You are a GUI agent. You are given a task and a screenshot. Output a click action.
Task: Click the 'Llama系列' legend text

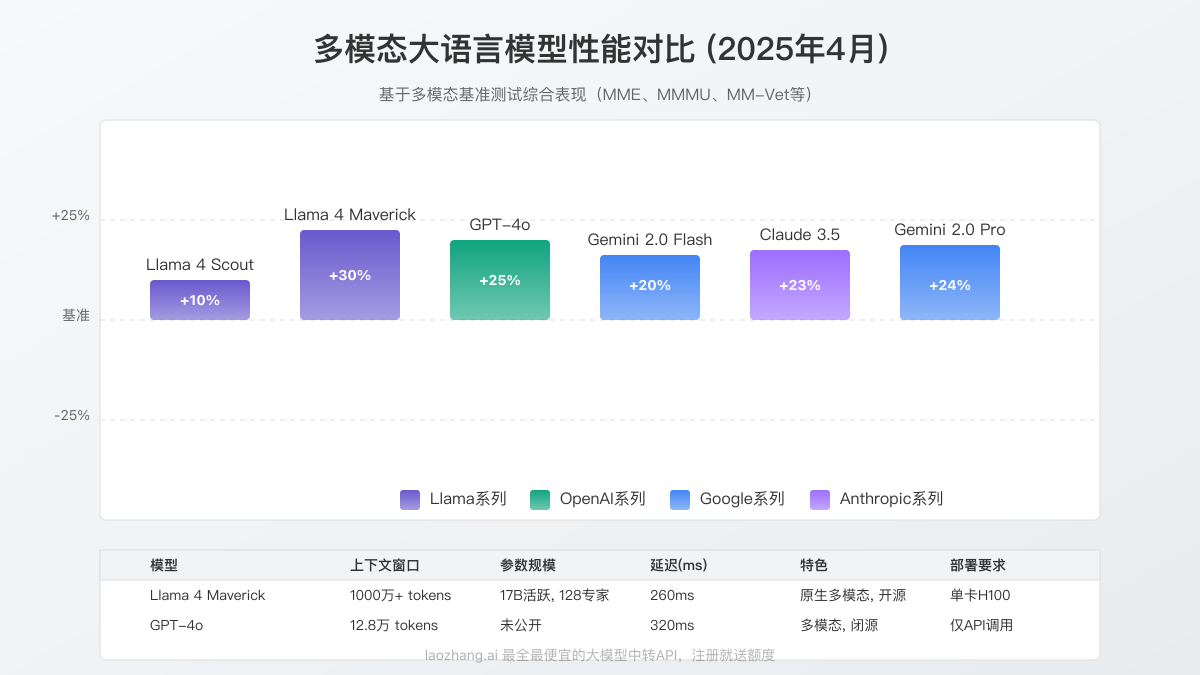pyautogui.click(x=468, y=499)
